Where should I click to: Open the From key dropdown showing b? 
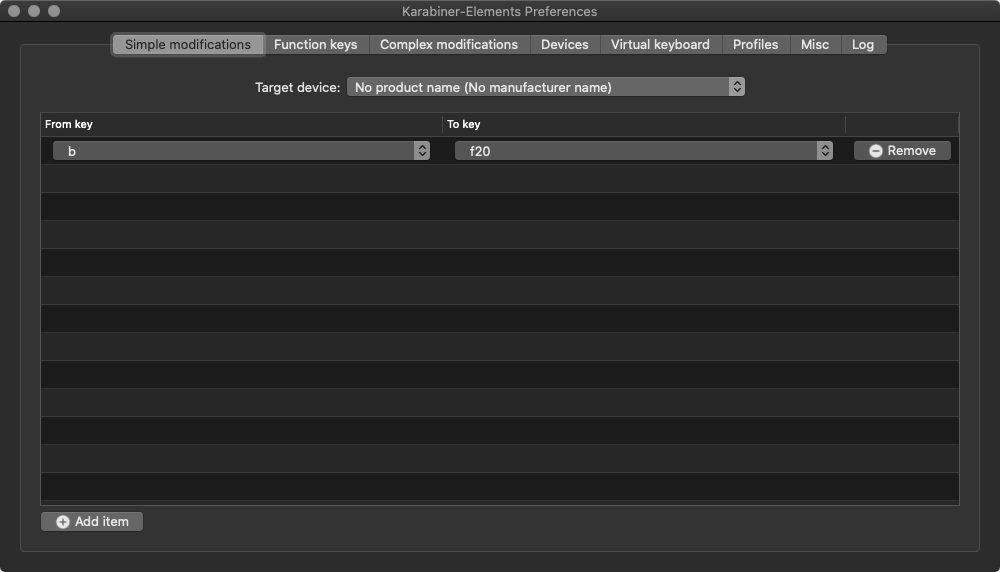coord(241,150)
